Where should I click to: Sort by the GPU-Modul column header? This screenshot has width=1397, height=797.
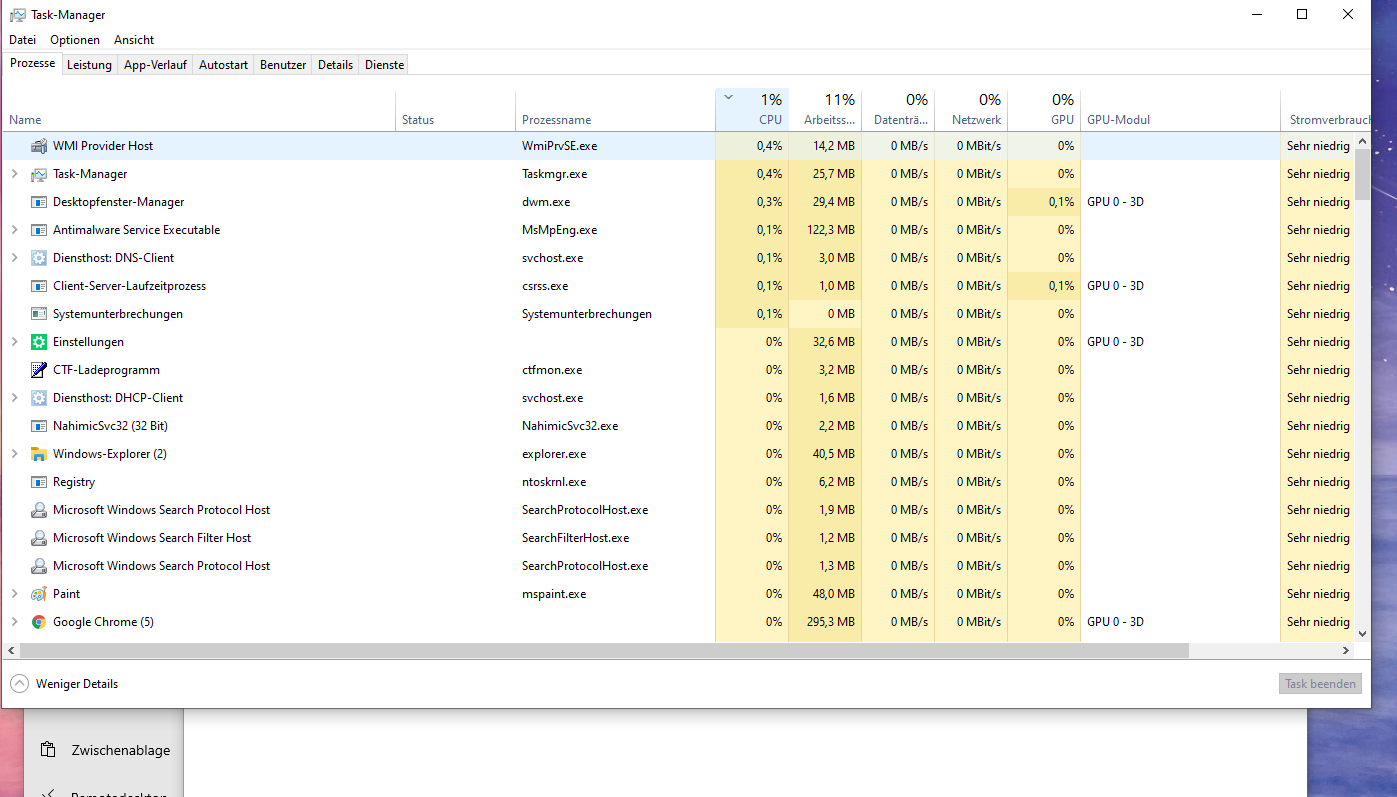(x=1180, y=110)
